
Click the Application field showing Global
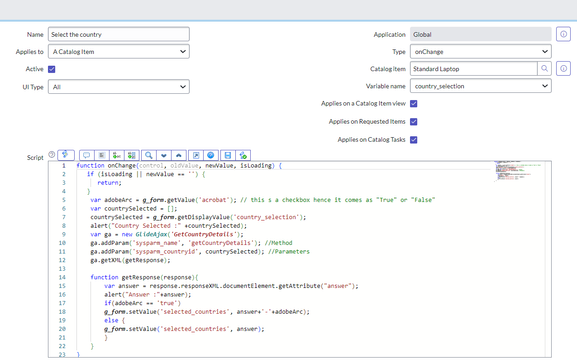(481, 34)
